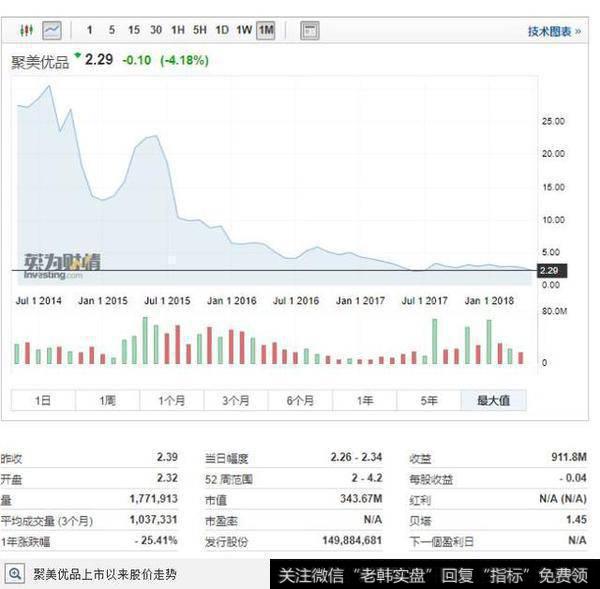This screenshot has width=600, height=589.
Task: Click the 市值 value 343.67M
Action: [x=361, y=499]
